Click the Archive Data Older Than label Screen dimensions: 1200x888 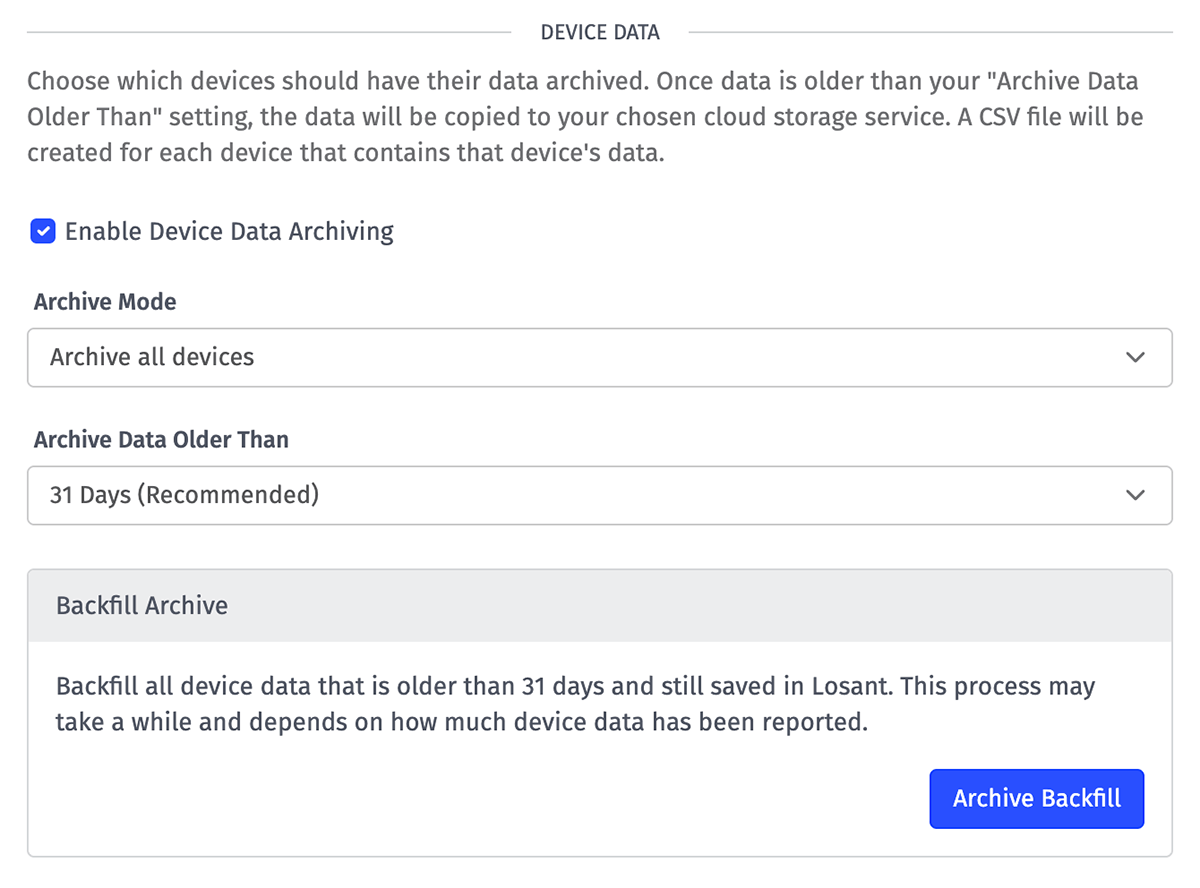click(x=161, y=439)
